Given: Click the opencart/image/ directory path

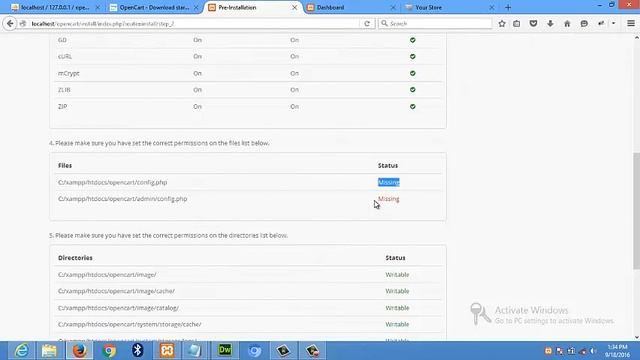Looking at the screenshot, I should [107, 275].
